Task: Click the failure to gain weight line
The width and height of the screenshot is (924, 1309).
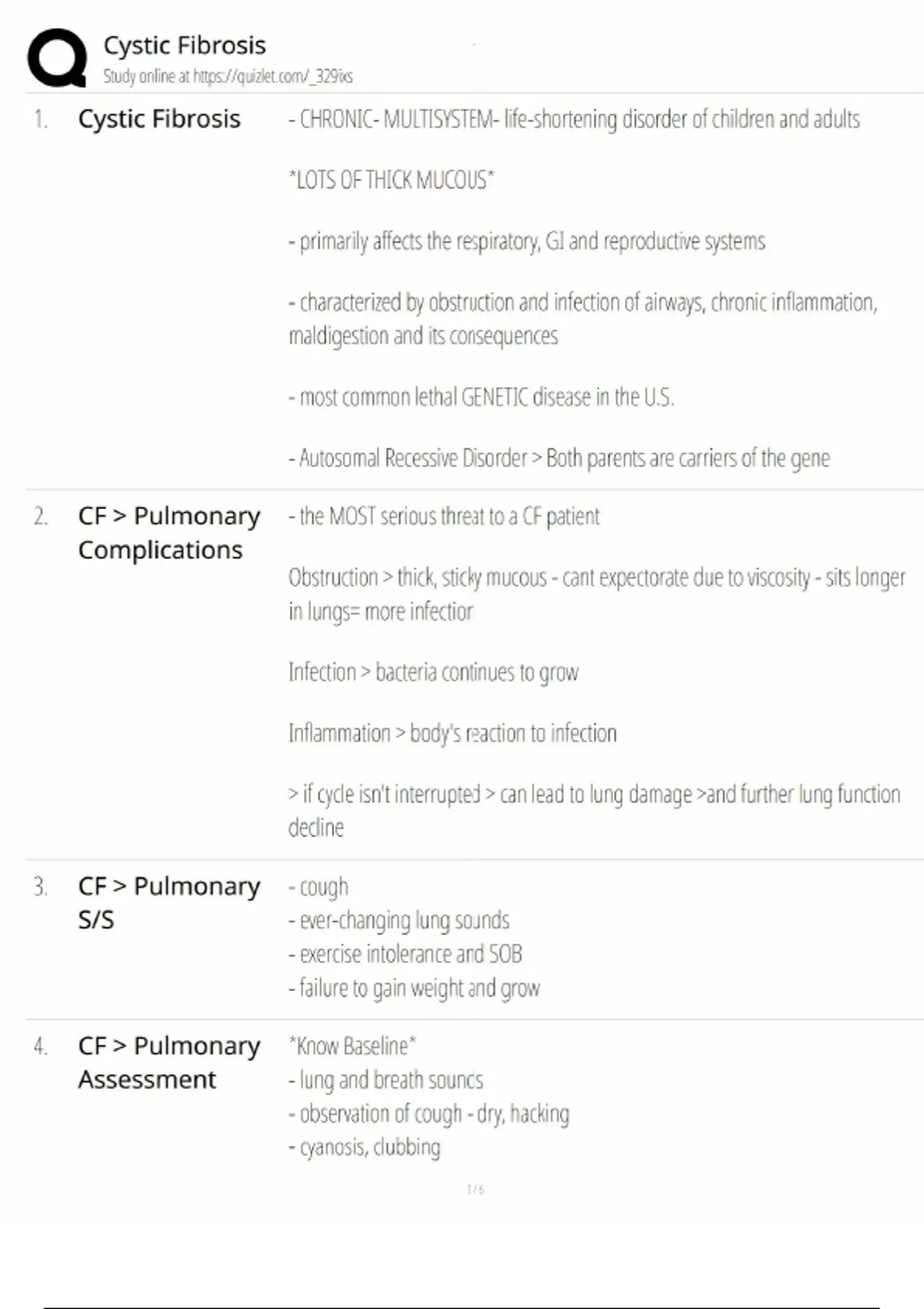Action: [414, 988]
